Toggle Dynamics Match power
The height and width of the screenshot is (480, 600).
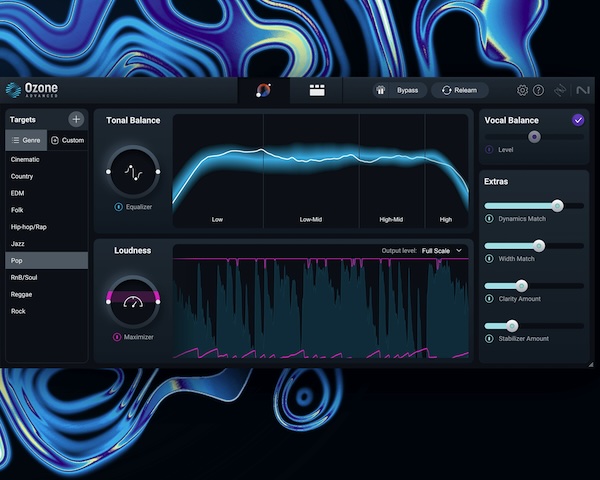[x=489, y=219]
